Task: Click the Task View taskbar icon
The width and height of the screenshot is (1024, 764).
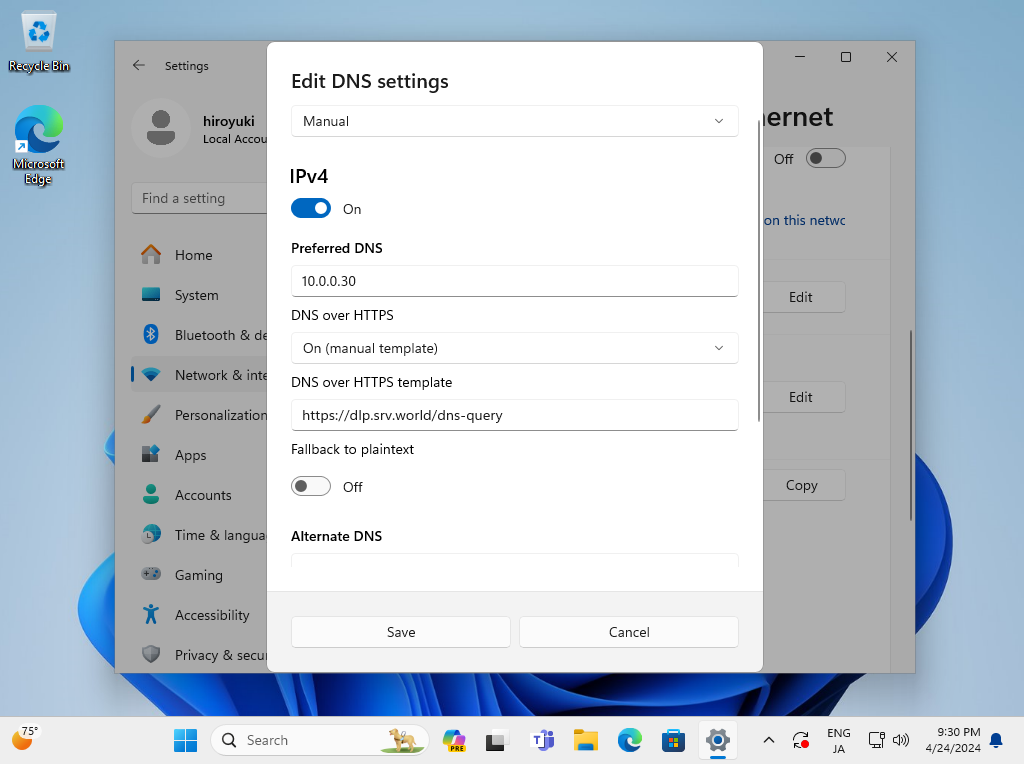Action: (497, 740)
